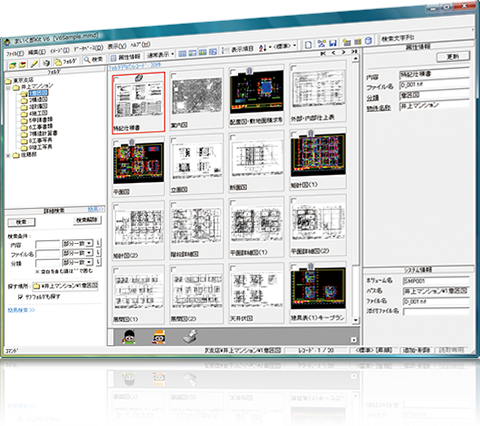Screen dimensions: 480x426
Task: Open the 編集(E) menu
Action: coord(36,52)
